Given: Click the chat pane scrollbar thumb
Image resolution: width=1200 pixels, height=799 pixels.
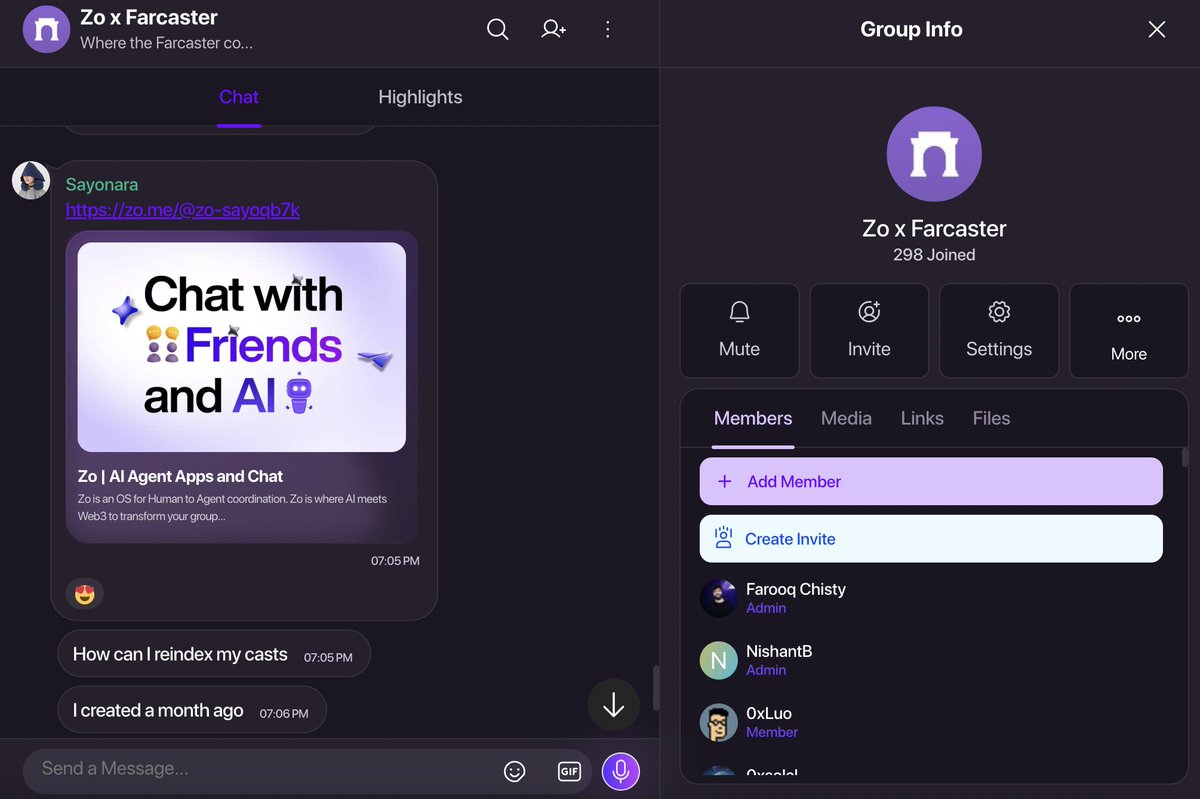Looking at the screenshot, I should click(655, 687).
